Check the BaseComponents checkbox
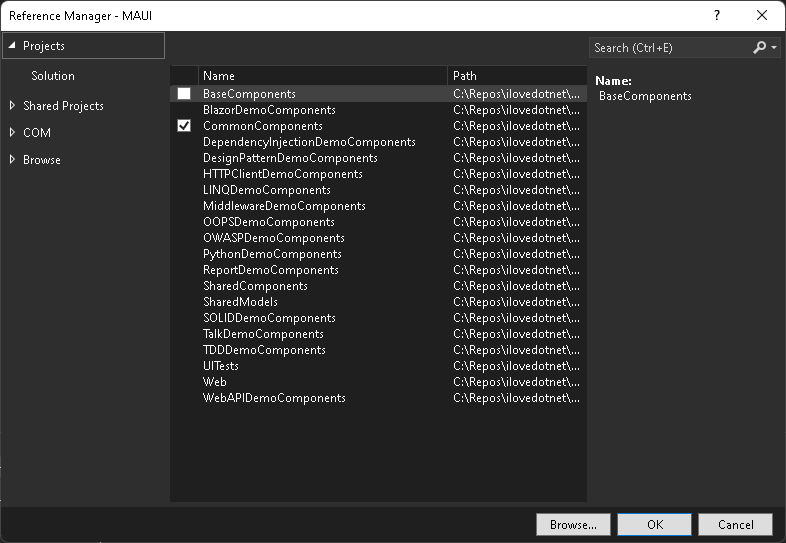Screen dimensions: 786x543 (x=184, y=94)
